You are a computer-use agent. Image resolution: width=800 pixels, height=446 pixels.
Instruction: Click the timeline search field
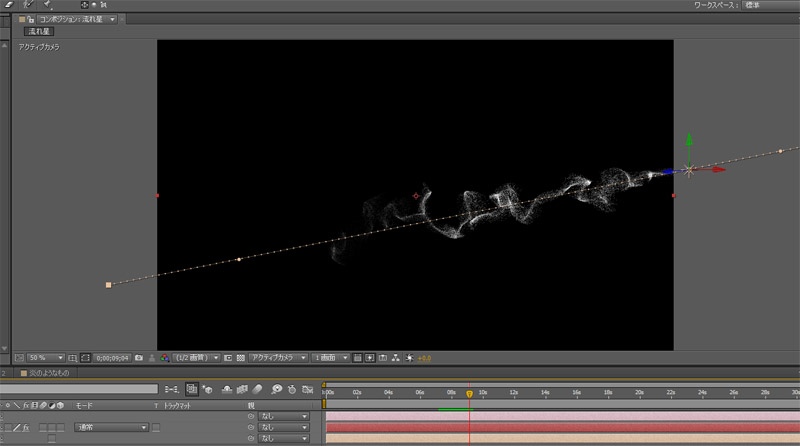[x=79, y=388]
